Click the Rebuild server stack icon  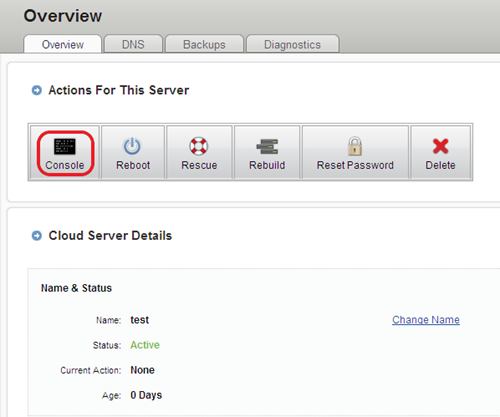pos(267,147)
